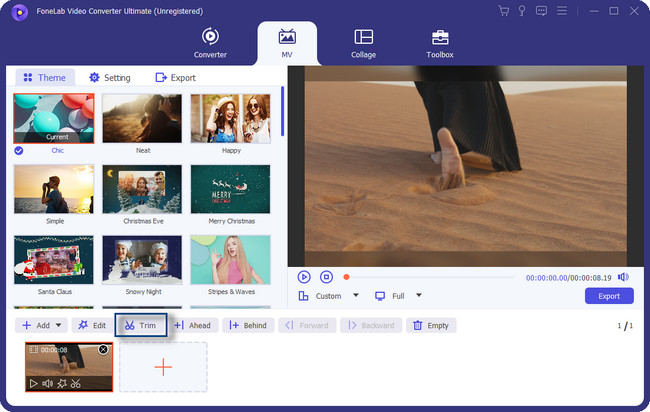Image resolution: width=650 pixels, height=412 pixels.
Task: Switch to the Collage tab
Action: click(363, 43)
